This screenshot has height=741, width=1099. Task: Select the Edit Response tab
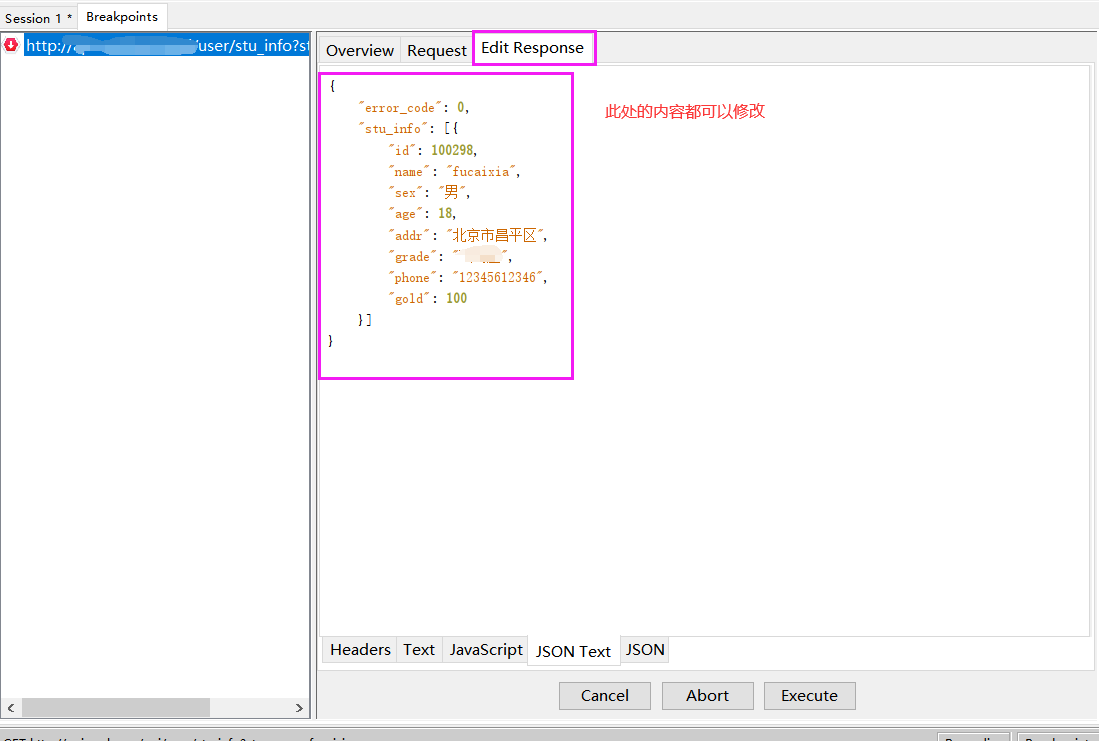(x=533, y=48)
